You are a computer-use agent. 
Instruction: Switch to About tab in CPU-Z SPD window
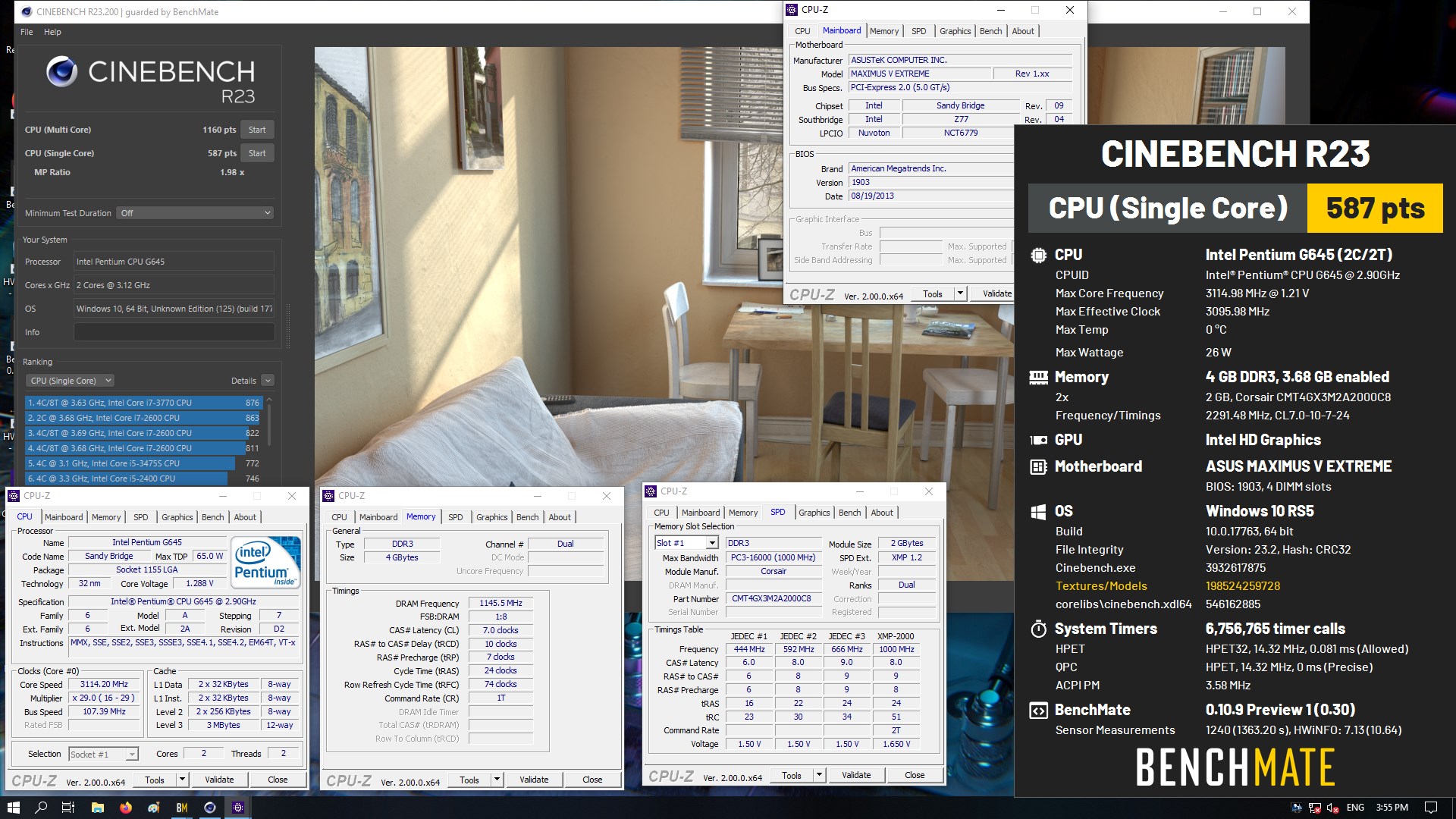(881, 513)
